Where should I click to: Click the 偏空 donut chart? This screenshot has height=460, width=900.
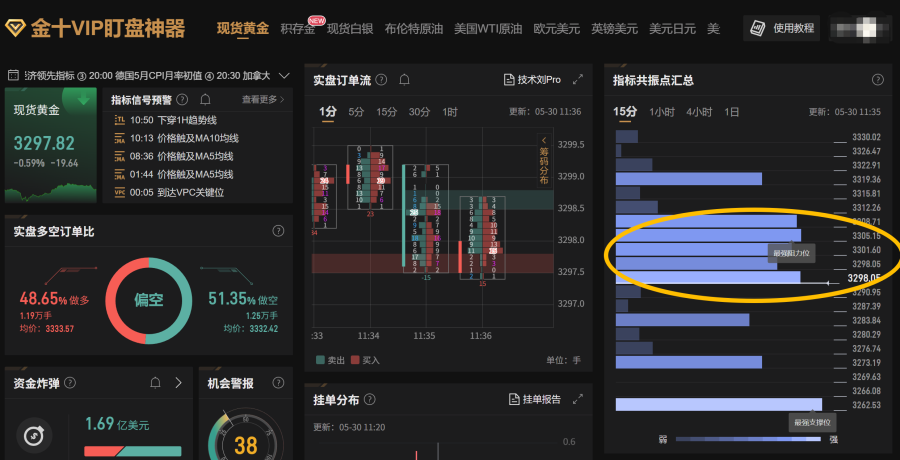coord(149,300)
